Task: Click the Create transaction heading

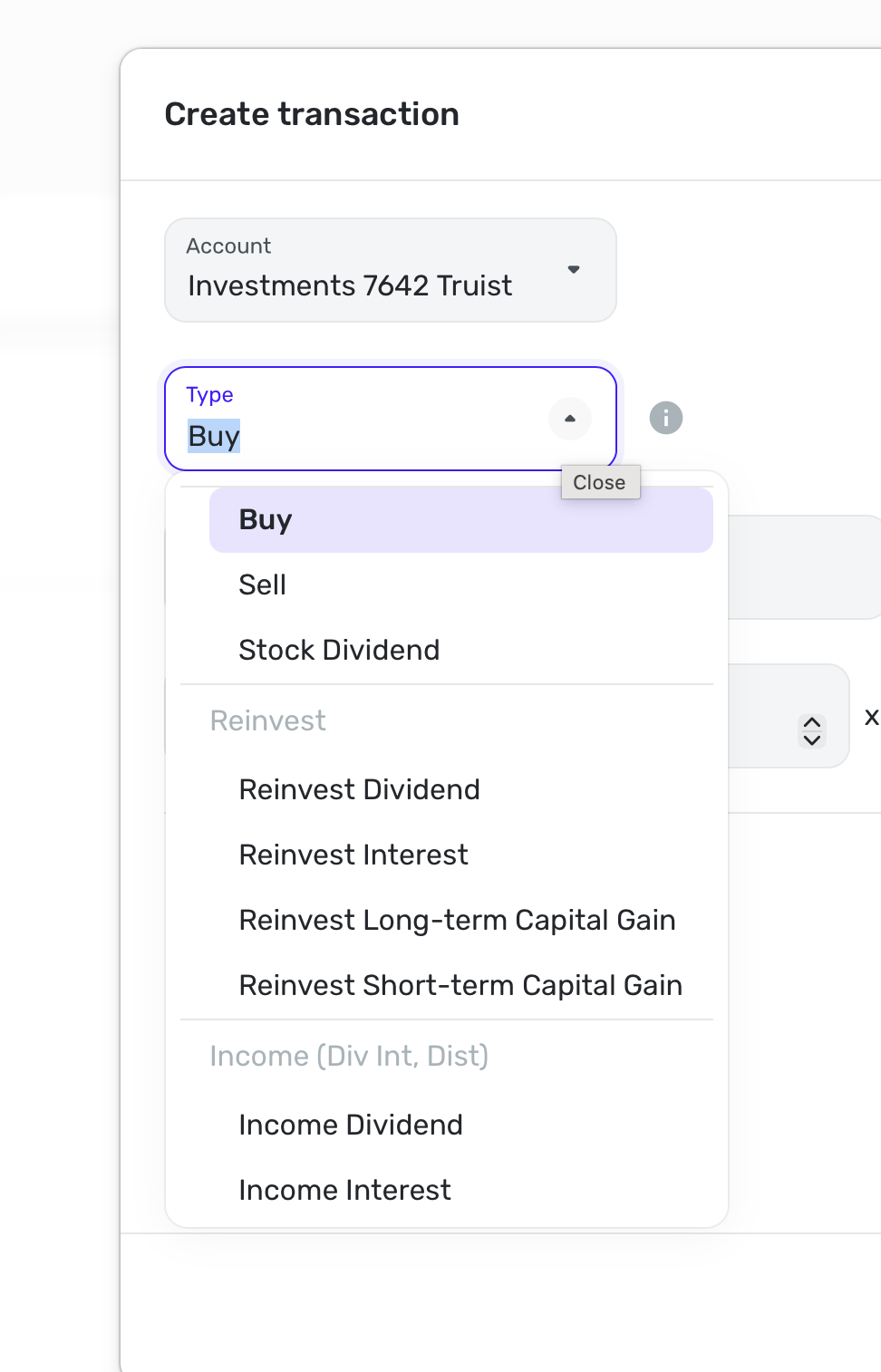Action: (312, 114)
